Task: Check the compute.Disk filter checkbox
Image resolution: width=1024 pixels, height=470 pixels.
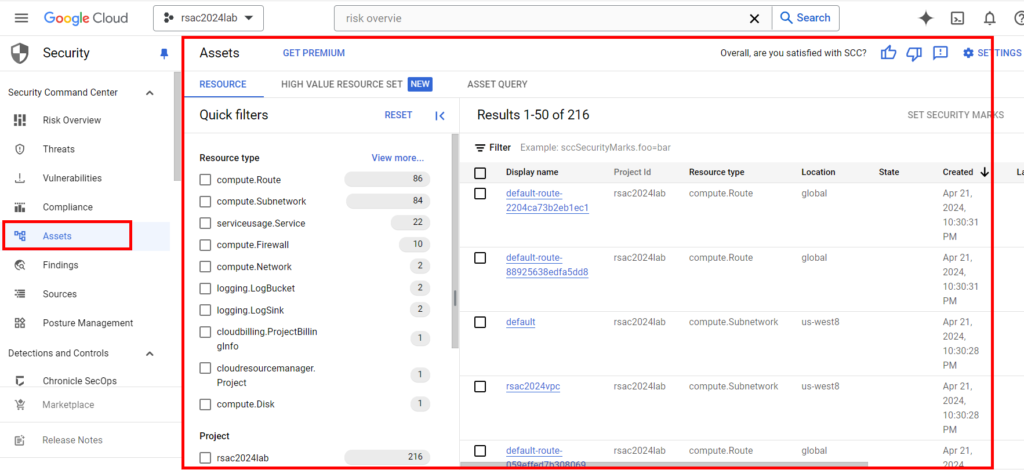Action: pyautogui.click(x=205, y=405)
